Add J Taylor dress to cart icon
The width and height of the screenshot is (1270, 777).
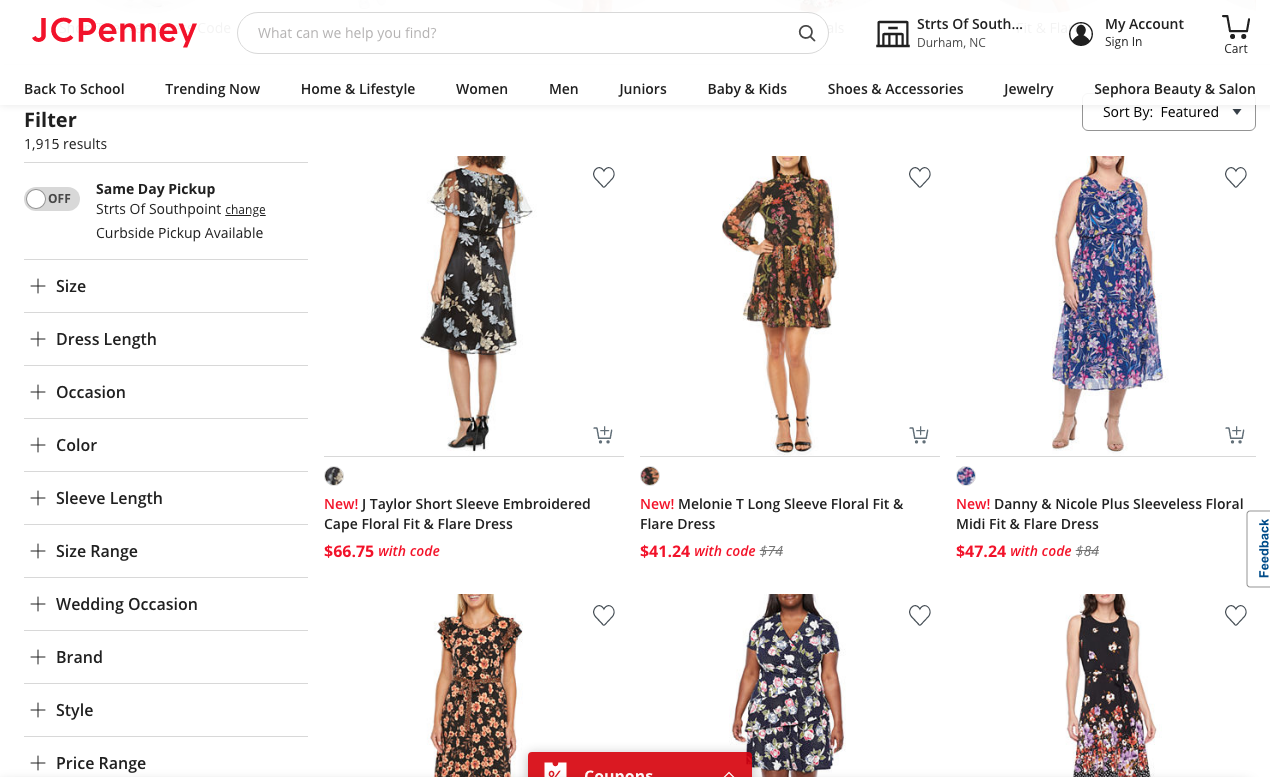point(603,434)
